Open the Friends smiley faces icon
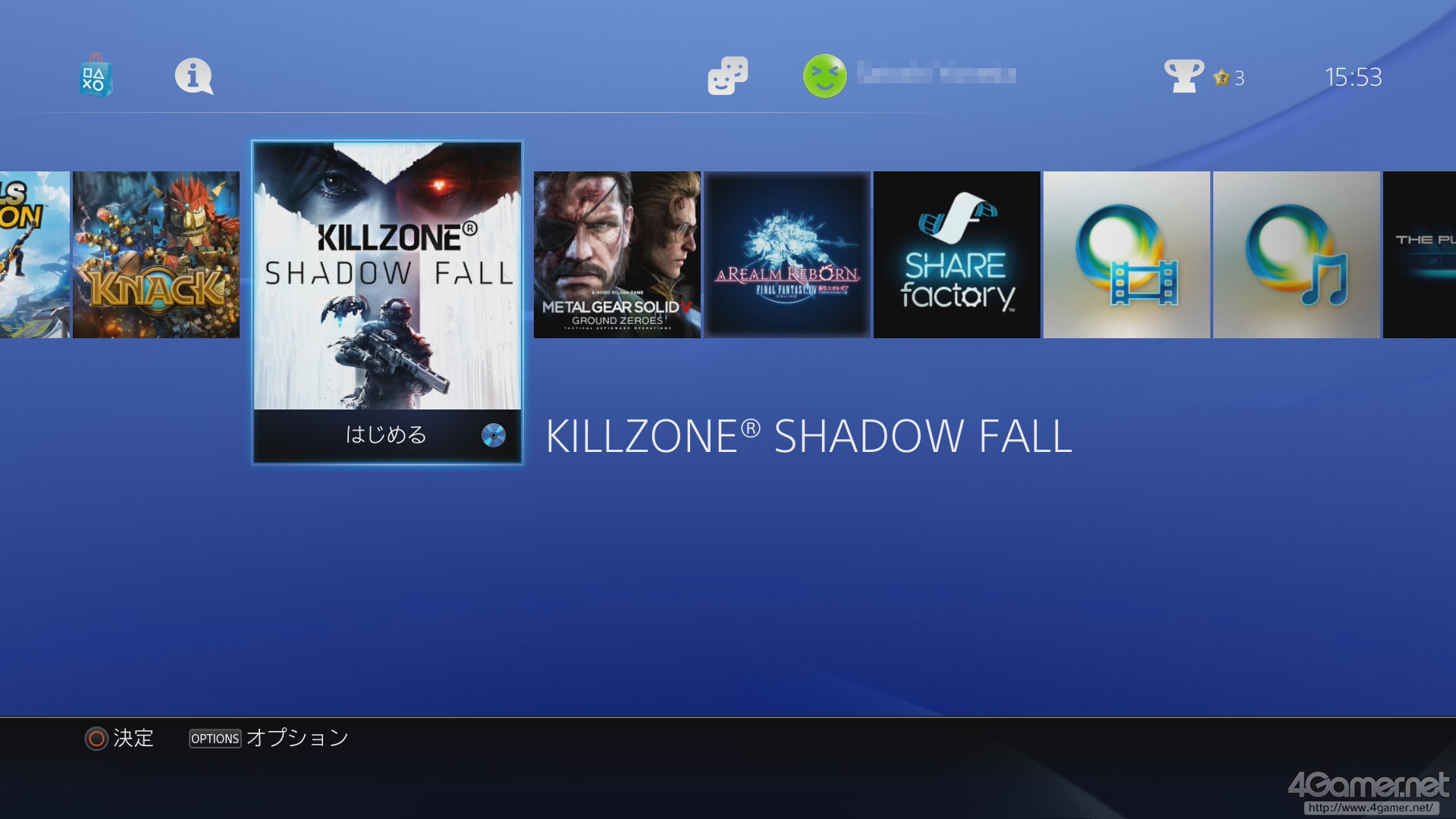 728,76
